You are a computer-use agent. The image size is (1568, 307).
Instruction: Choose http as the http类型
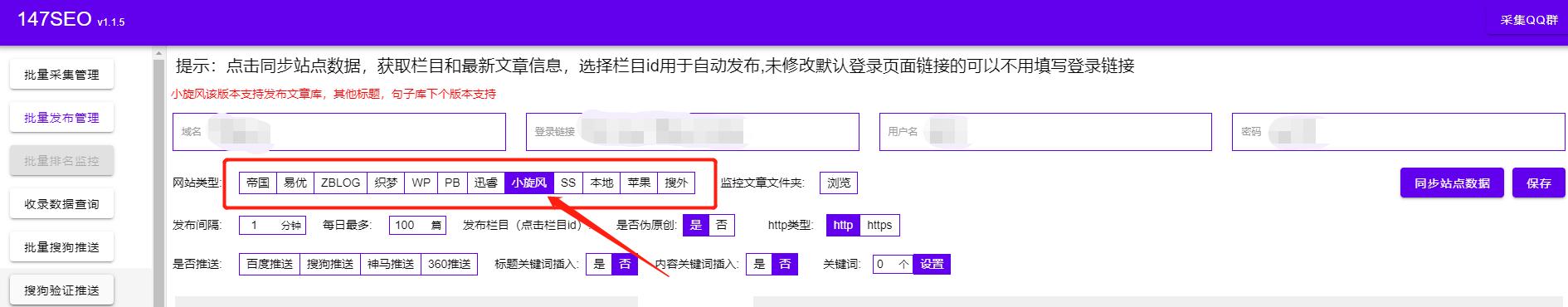[843, 225]
